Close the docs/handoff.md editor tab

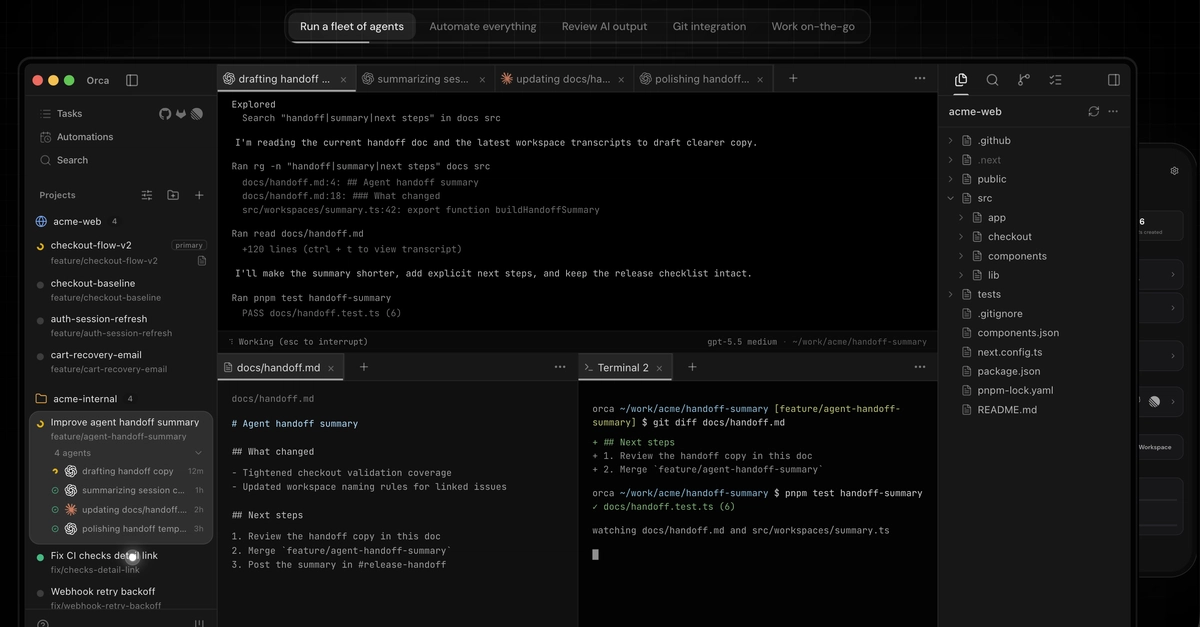(x=332, y=368)
